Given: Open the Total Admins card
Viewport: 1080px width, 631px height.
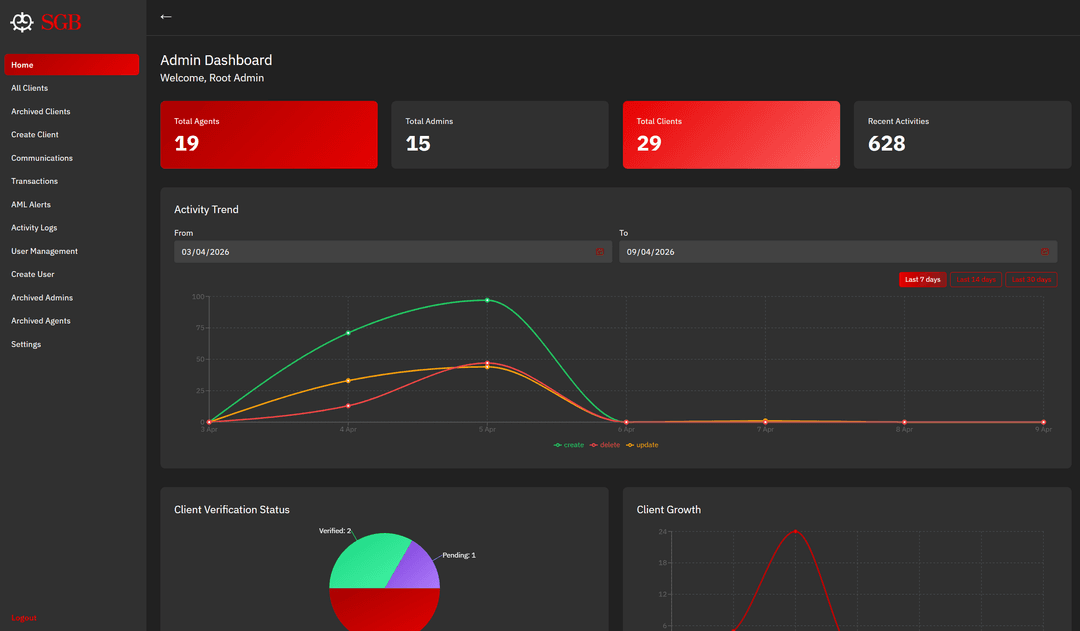Looking at the screenshot, I should (x=500, y=135).
